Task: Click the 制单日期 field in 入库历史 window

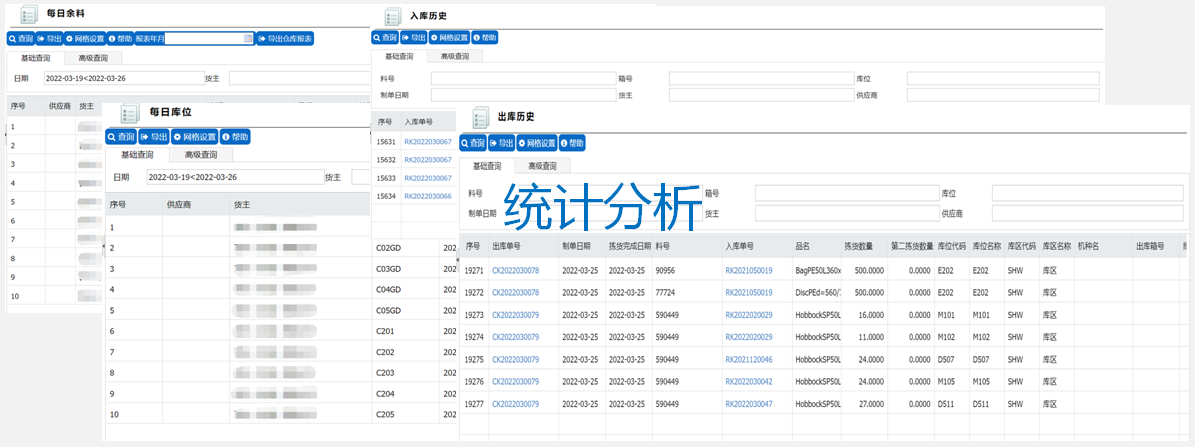Action: (x=523, y=95)
